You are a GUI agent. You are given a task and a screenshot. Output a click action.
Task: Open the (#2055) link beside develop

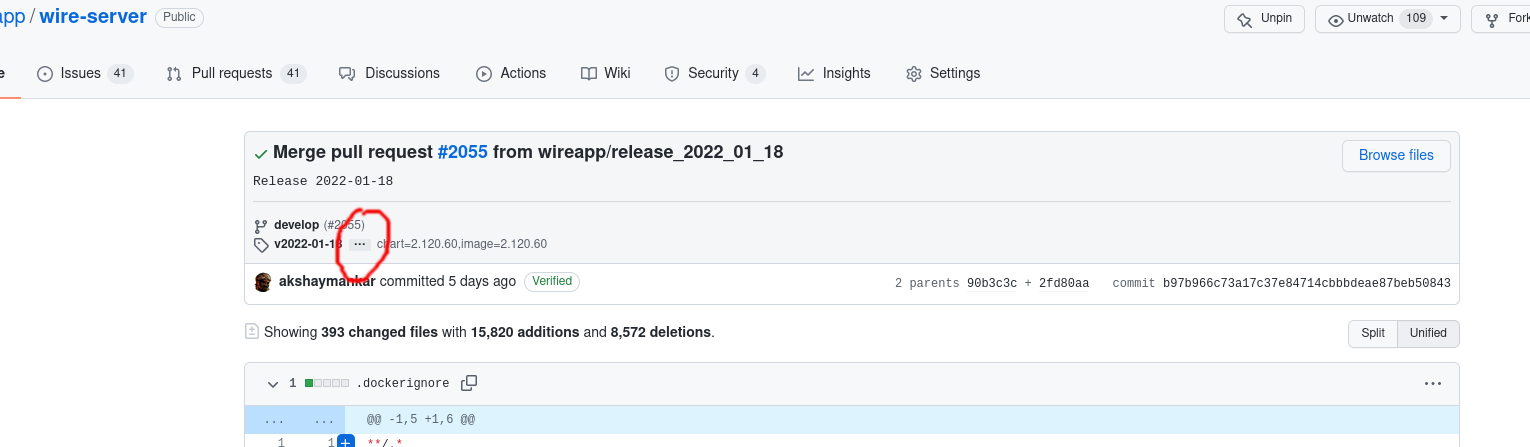click(x=344, y=225)
